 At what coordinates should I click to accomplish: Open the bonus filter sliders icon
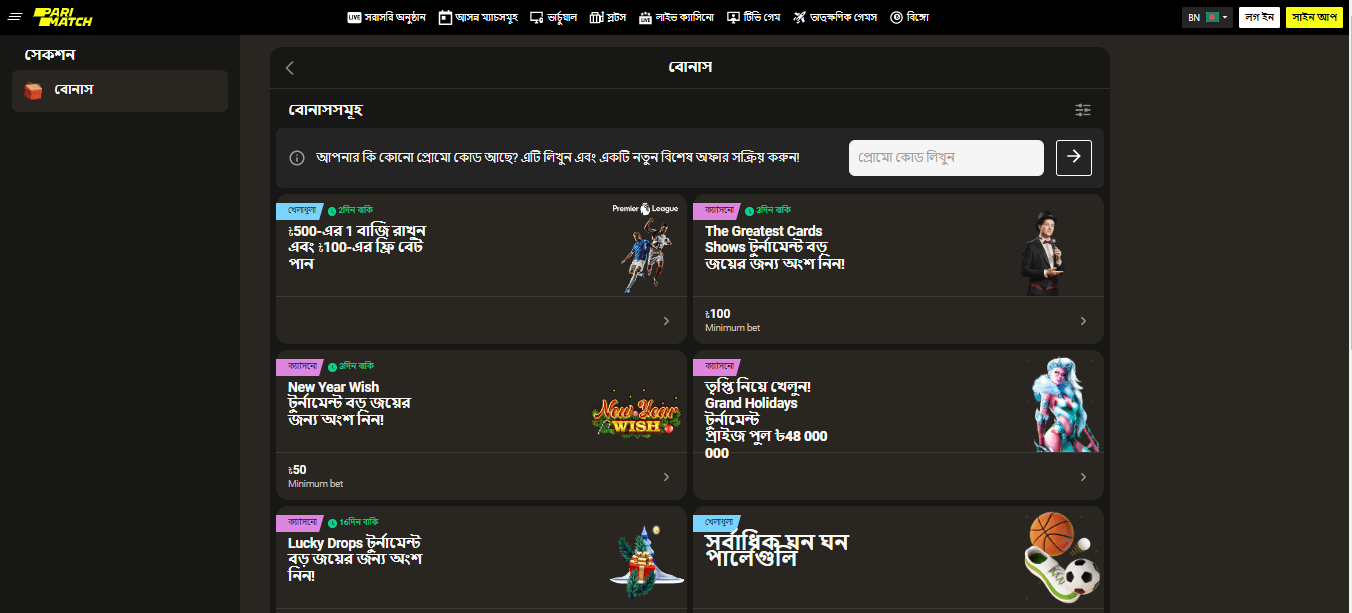(1083, 110)
